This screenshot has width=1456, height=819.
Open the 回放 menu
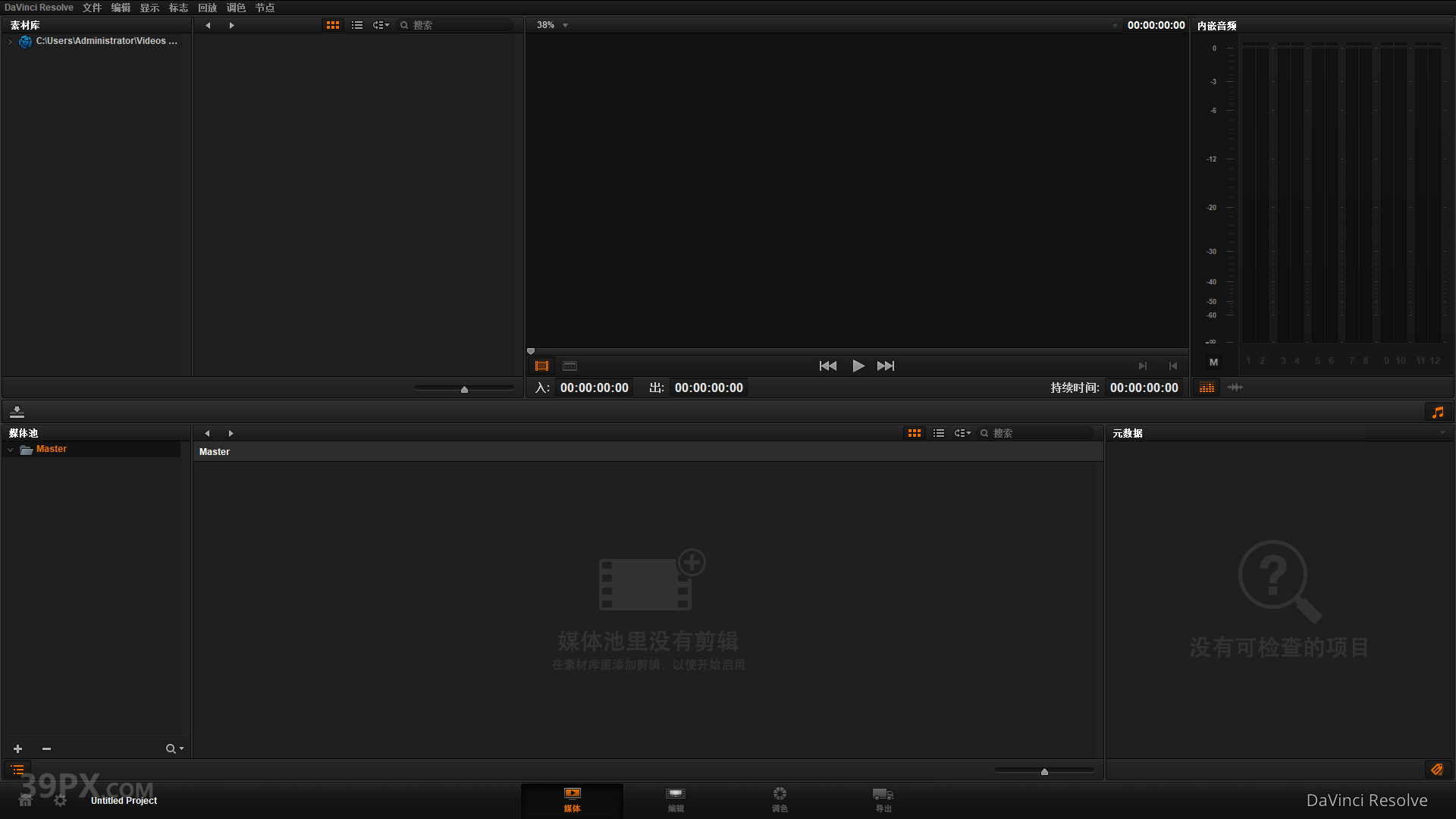click(x=207, y=8)
